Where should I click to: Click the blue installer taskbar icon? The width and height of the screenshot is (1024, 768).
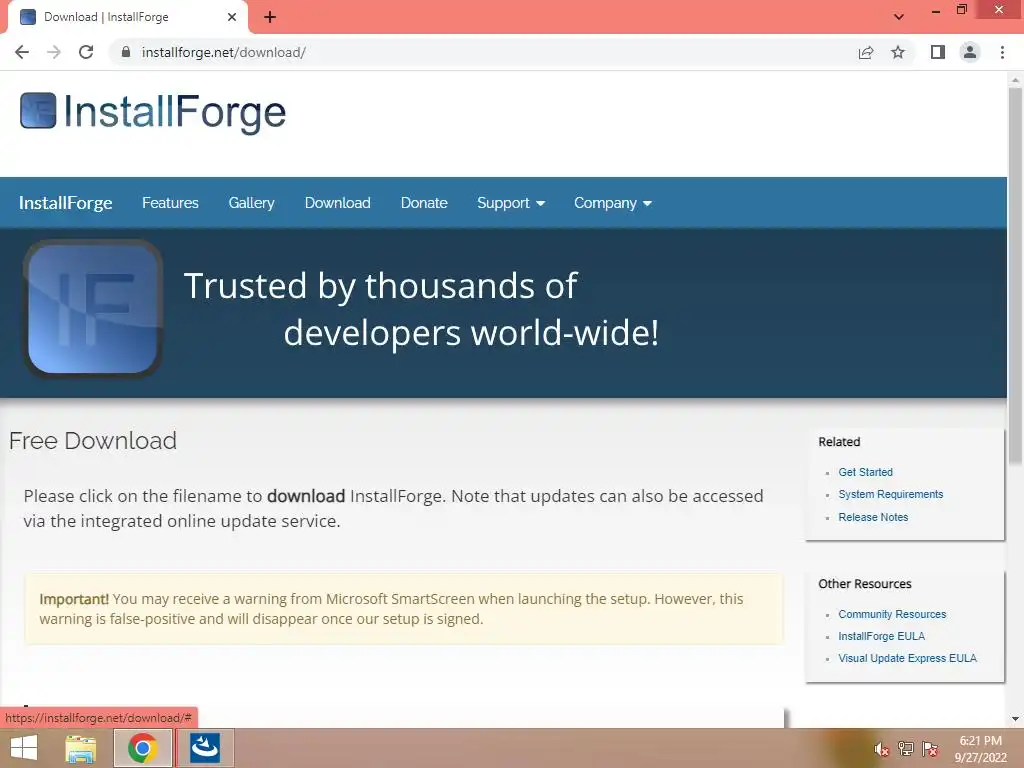204,748
